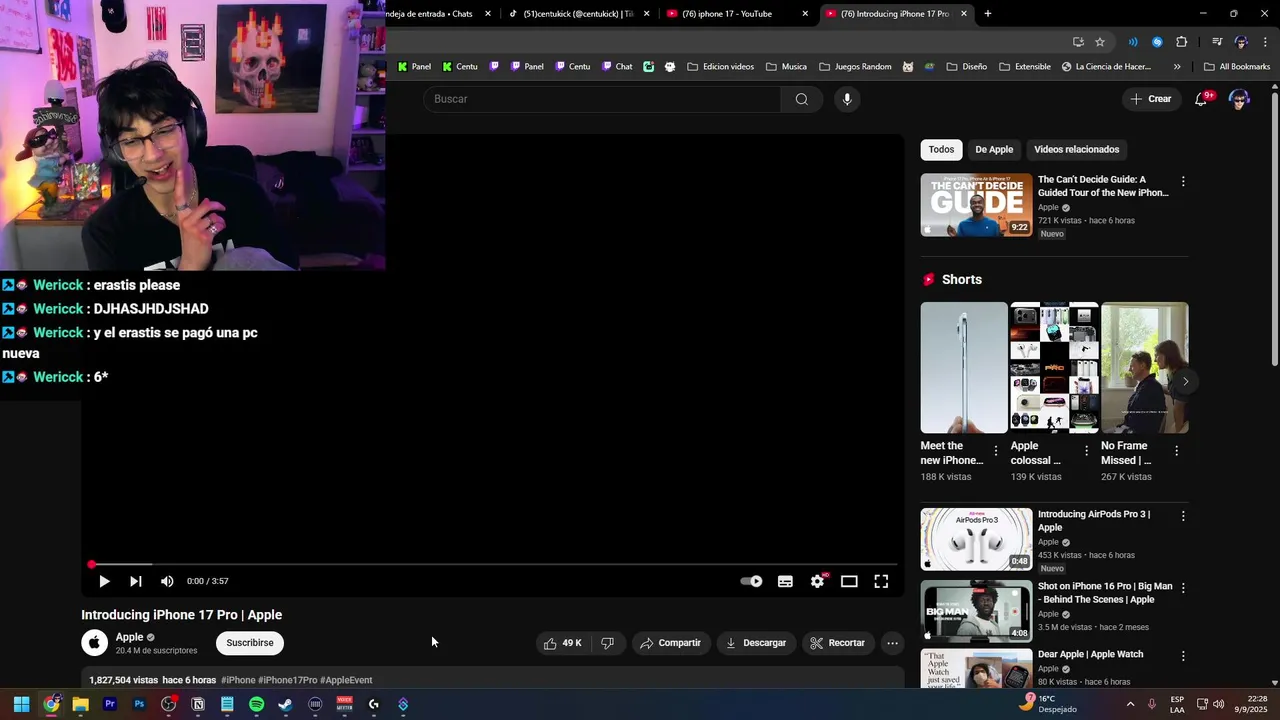Open Chrome media control icon
This screenshot has height=720, width=1280.
1217,42
